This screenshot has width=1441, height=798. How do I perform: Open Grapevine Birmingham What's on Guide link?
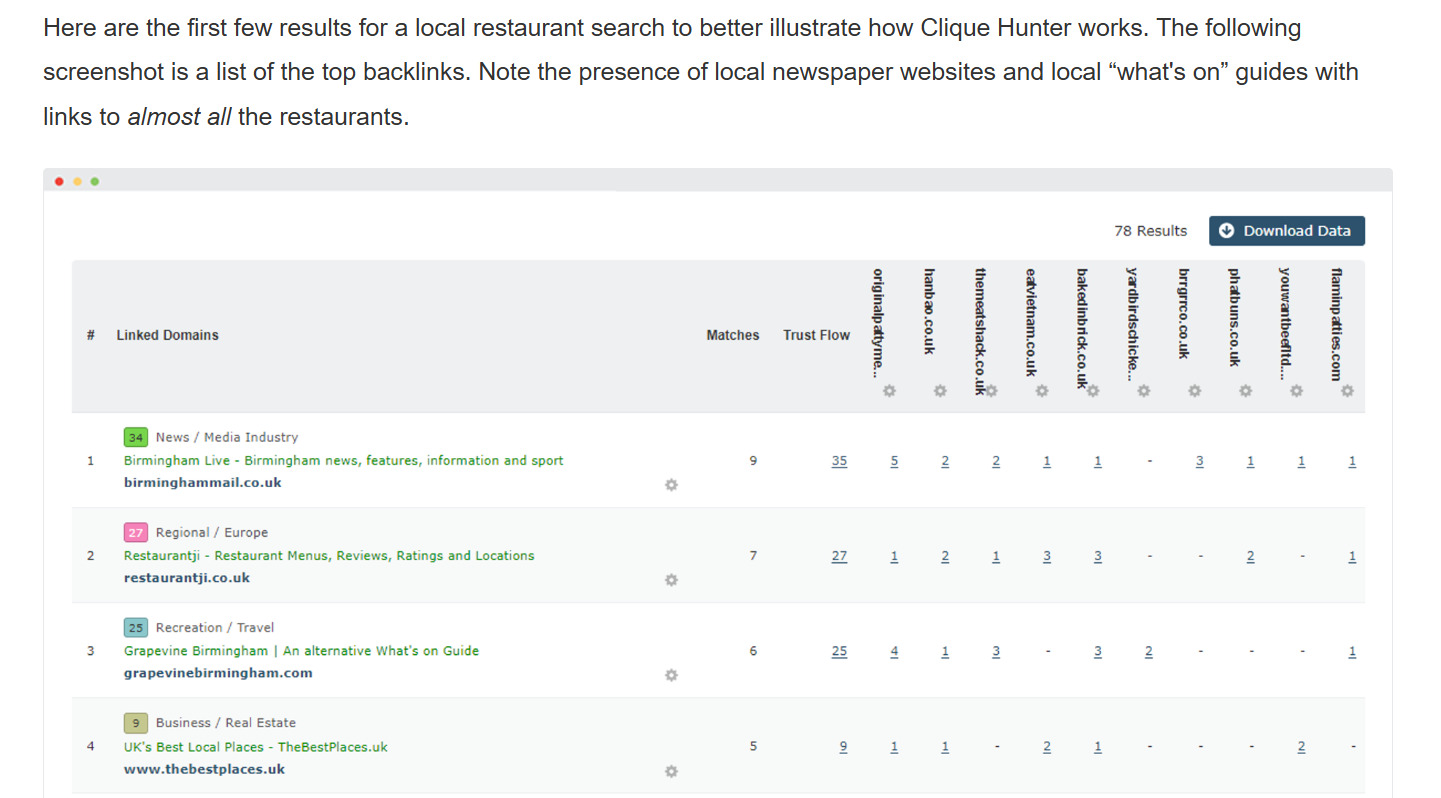click(301, 651)
